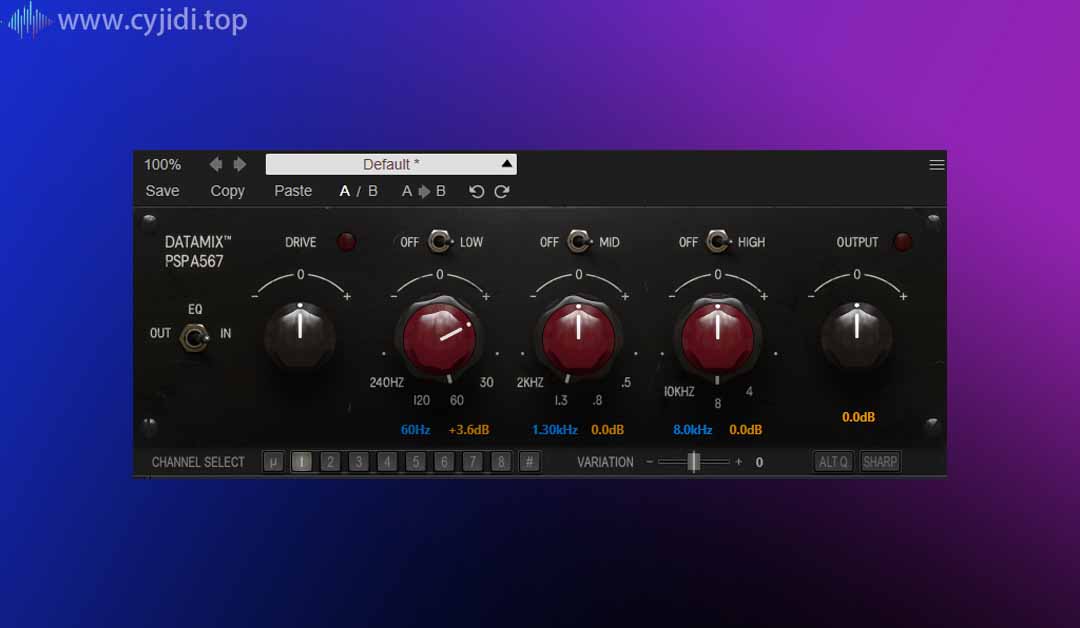Select channel 3 button

coord(358,462)
